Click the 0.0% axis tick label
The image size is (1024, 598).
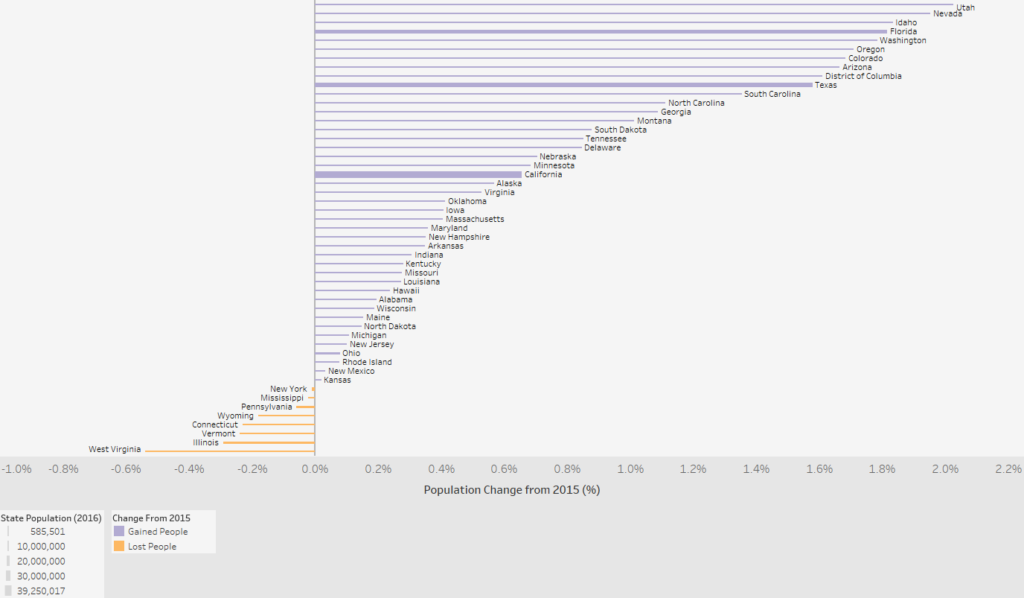[x=315, y=469]
